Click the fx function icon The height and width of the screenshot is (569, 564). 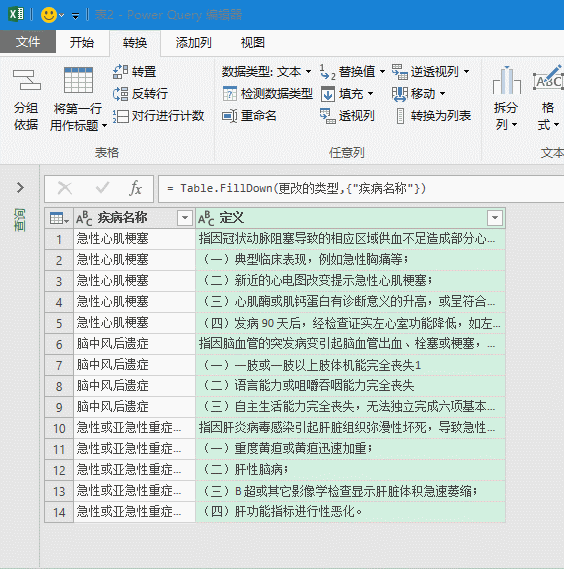135,188
